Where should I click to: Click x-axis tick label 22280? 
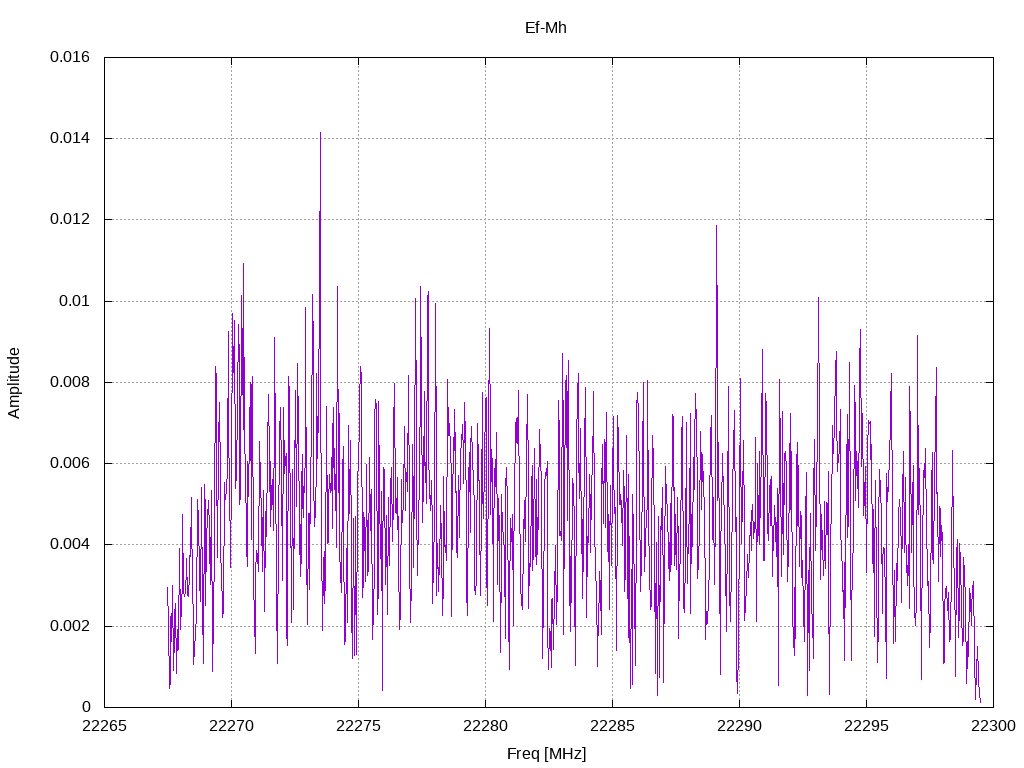click(x=485, y=726)
